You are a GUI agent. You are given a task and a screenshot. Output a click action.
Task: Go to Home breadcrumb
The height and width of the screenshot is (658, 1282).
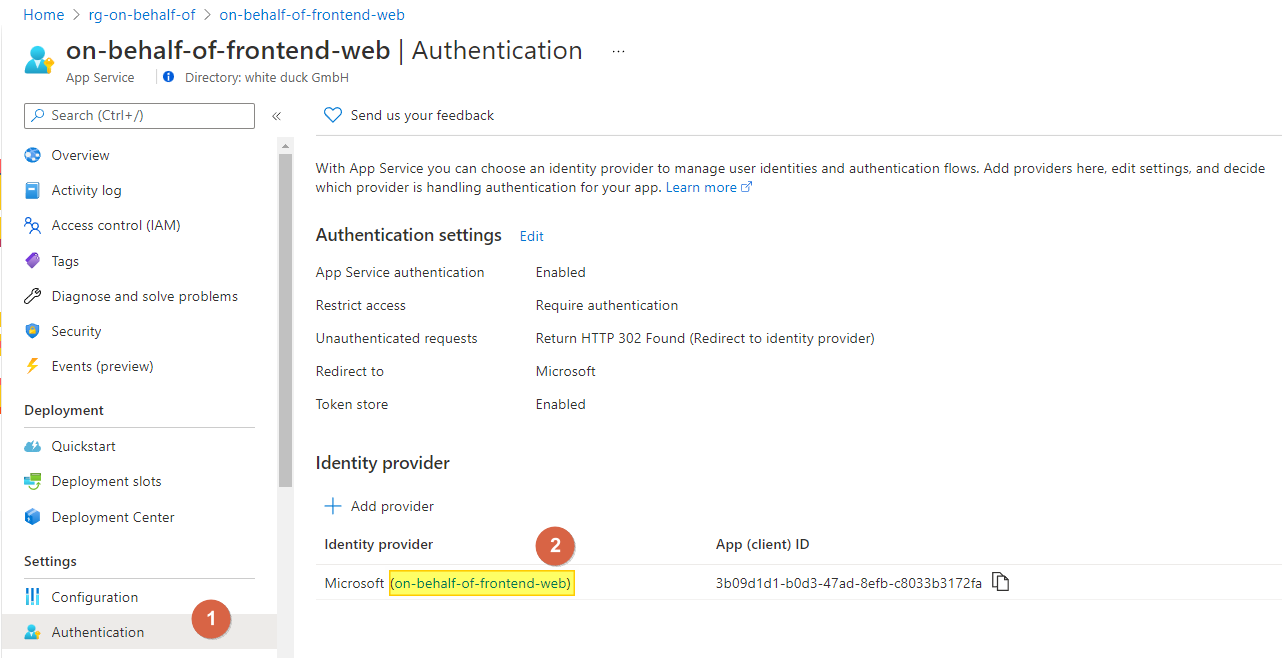(x=43, y=15)
